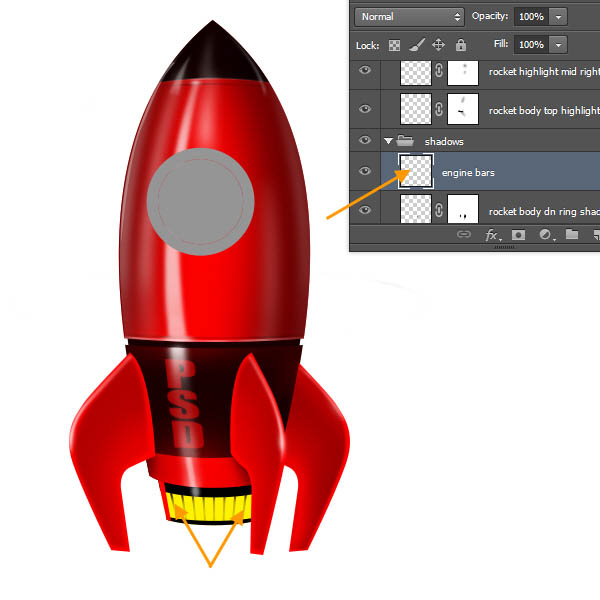Create a new adjustment layer from the panel footer

[545, 235]
